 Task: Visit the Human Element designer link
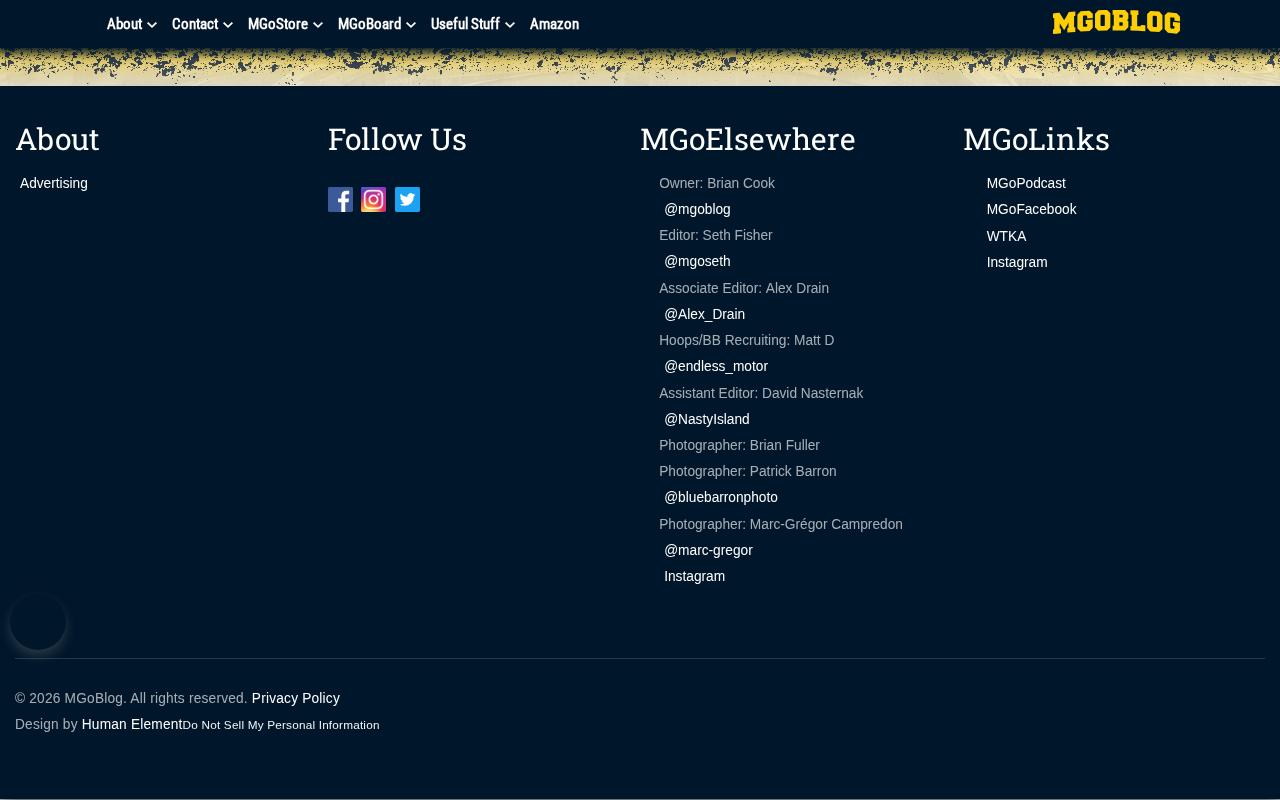pos(132,724)
